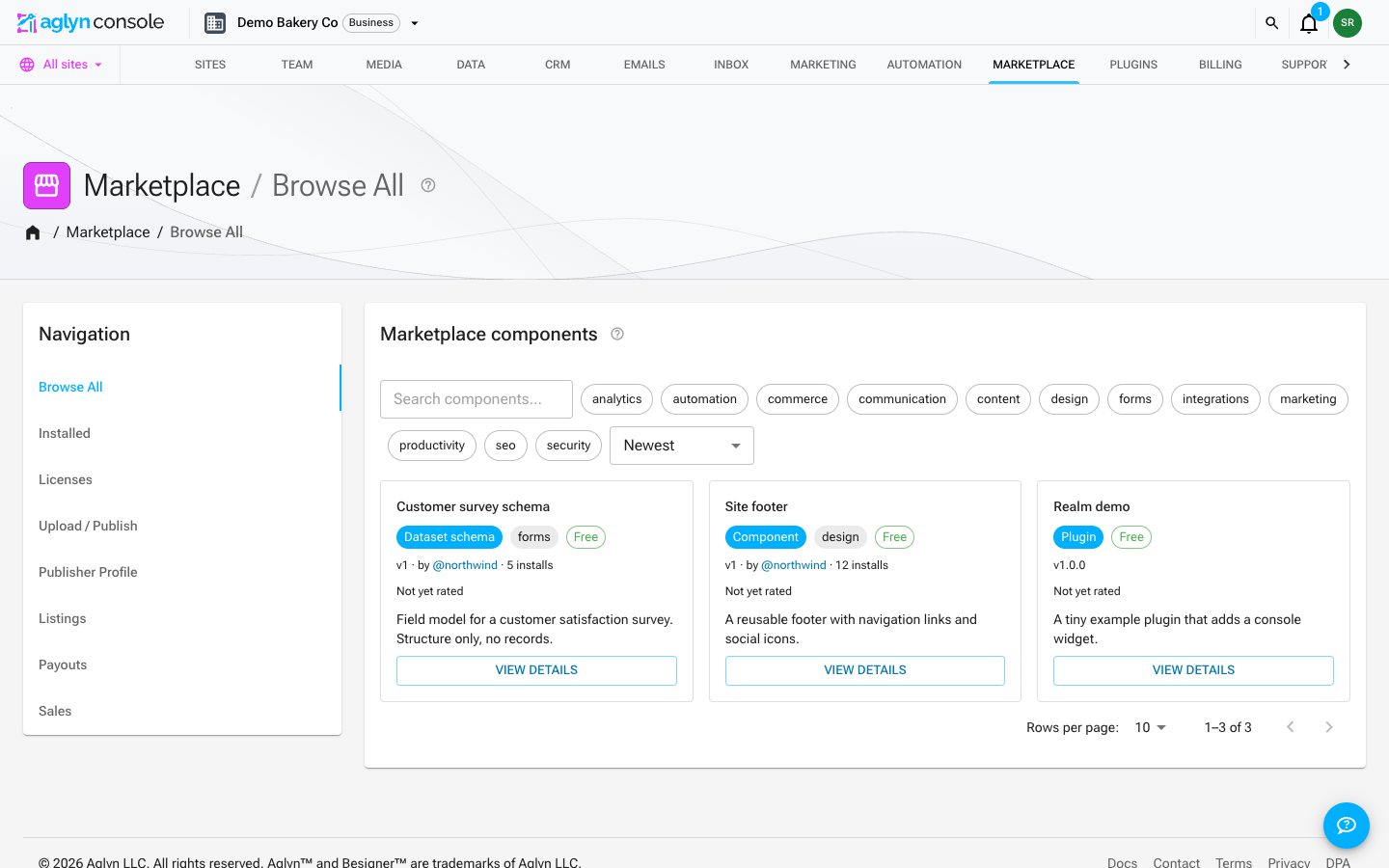
Task: Open Upload / Publish in Navigation
Action: coord(181,527)
